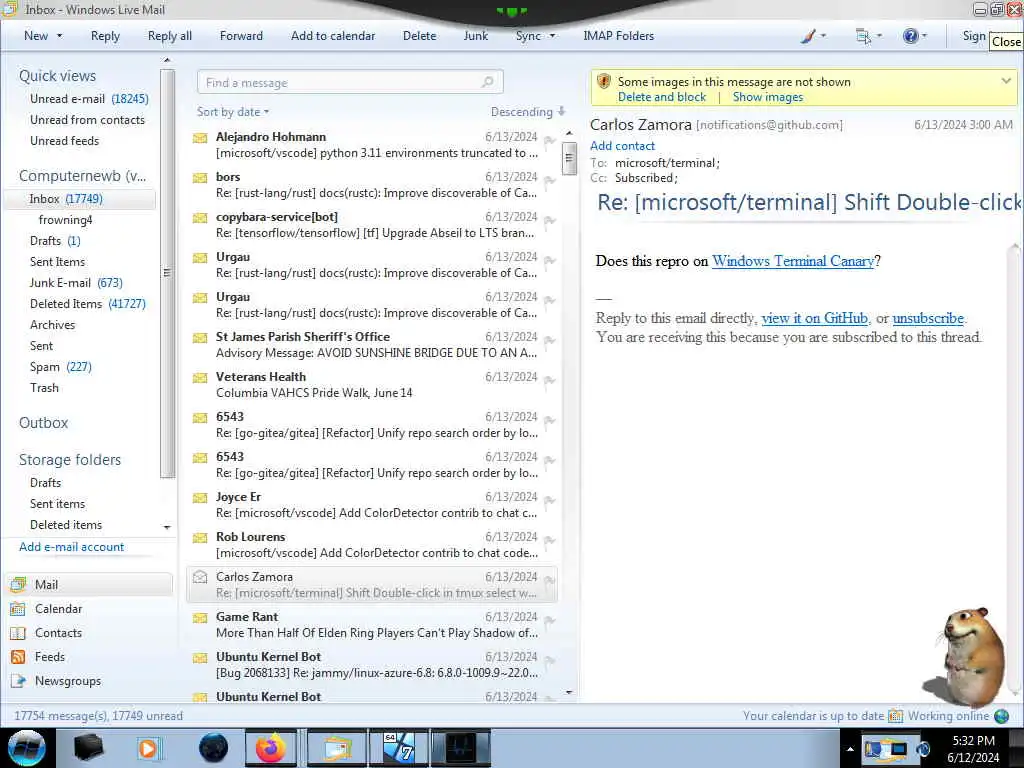Click the message list scroll down arrow
The height and width of the screenshot is (768, 1024).
pyautogui.click(x=569, y=692)
